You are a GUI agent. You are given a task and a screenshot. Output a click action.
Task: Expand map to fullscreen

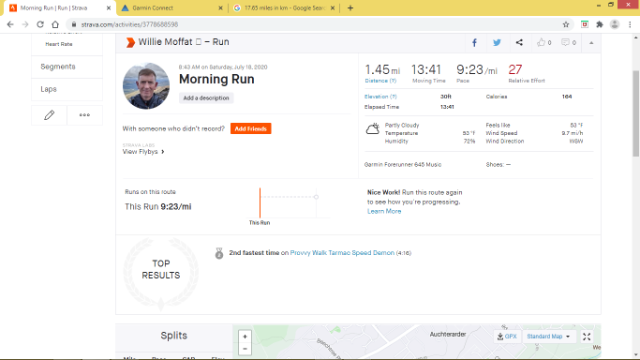coord(587,337)
